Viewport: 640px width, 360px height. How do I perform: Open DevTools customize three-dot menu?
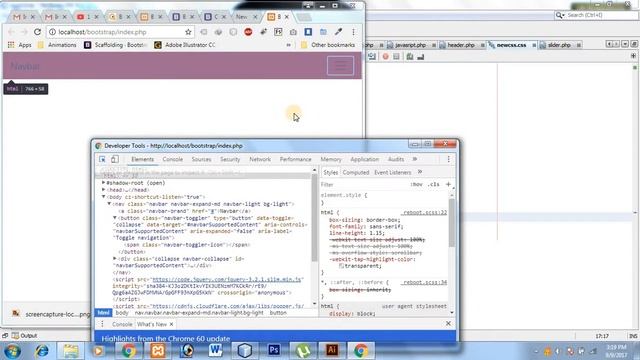point(448,159)
